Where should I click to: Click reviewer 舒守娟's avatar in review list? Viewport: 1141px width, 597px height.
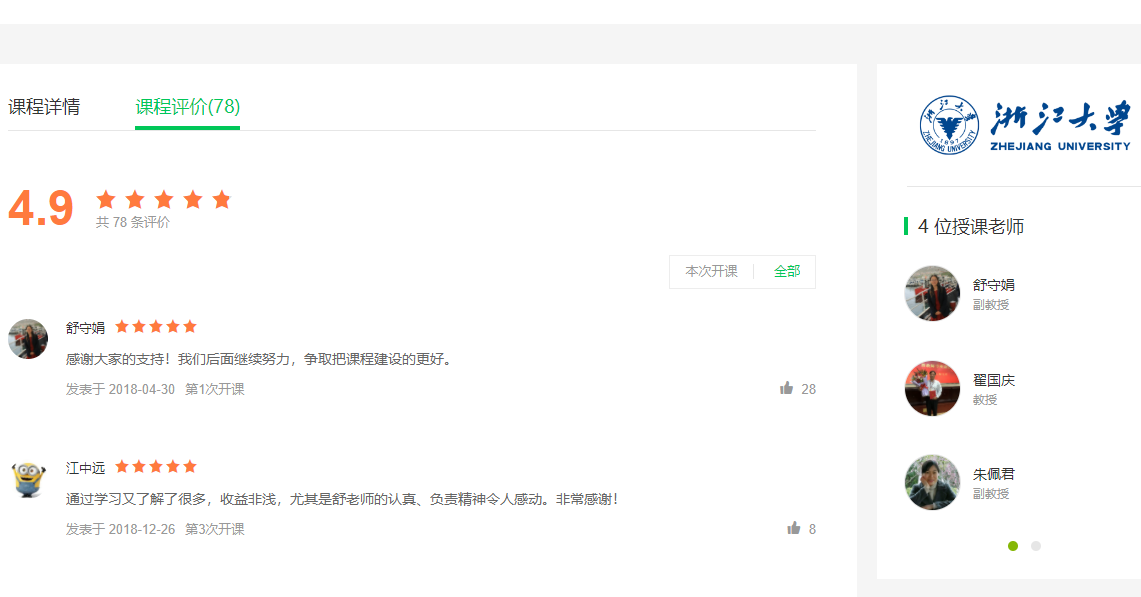[x=28, y=339]
